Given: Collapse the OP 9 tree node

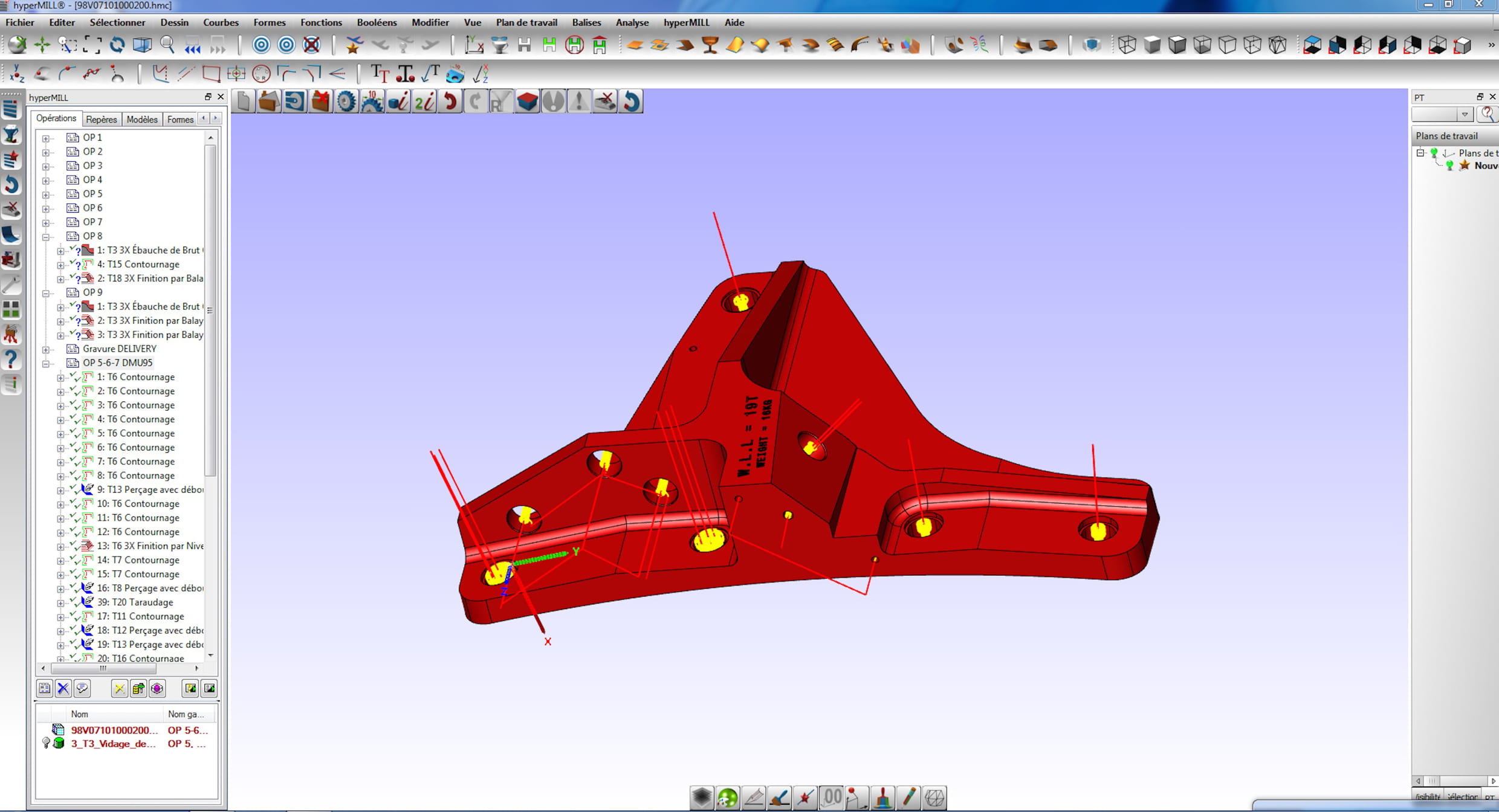Looking at the screenshot, I should 46,293.
